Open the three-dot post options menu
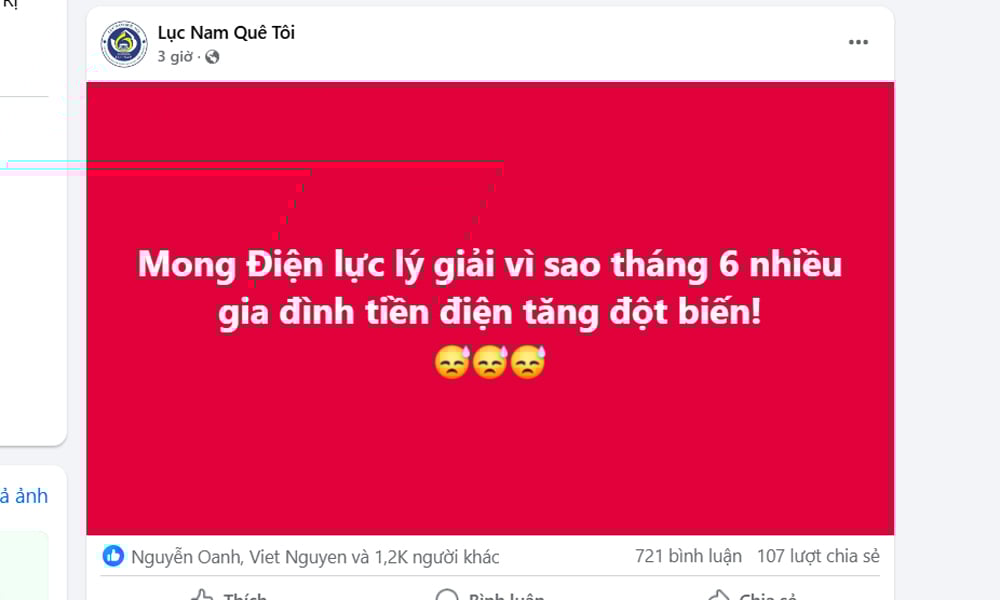 click(858, 42)
